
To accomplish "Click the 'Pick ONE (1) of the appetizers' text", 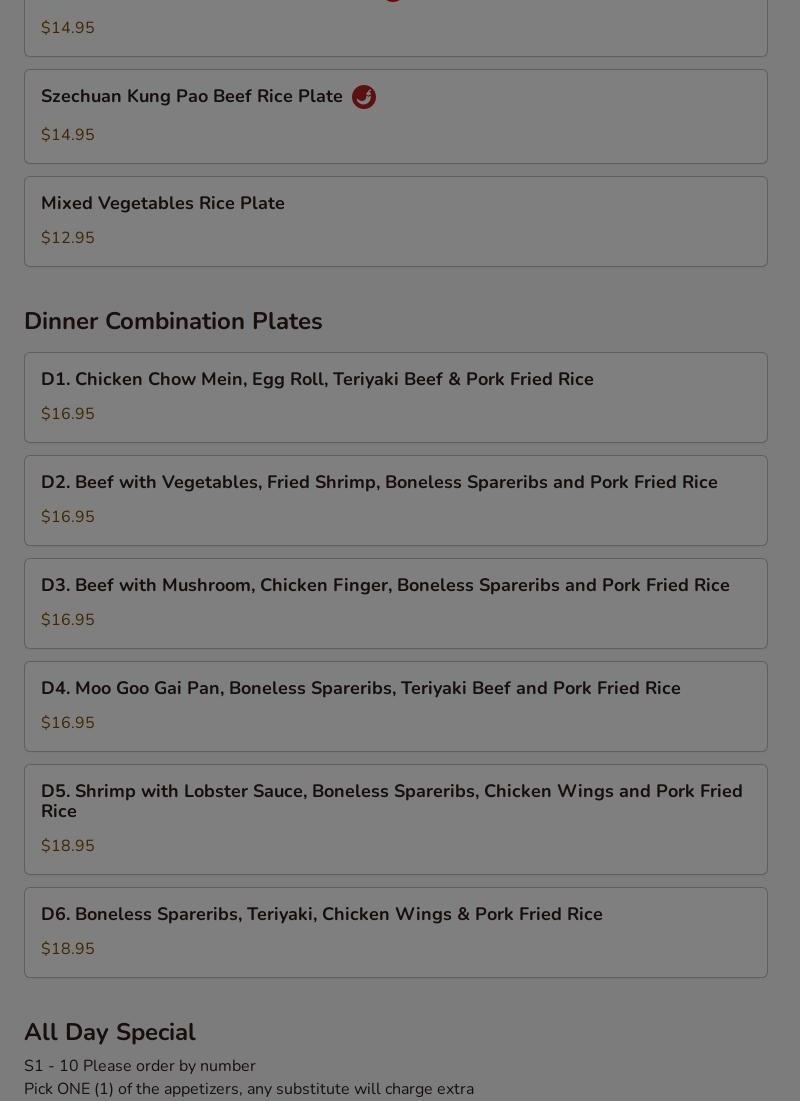I will pyautogui.click(x=249, y=1089).
